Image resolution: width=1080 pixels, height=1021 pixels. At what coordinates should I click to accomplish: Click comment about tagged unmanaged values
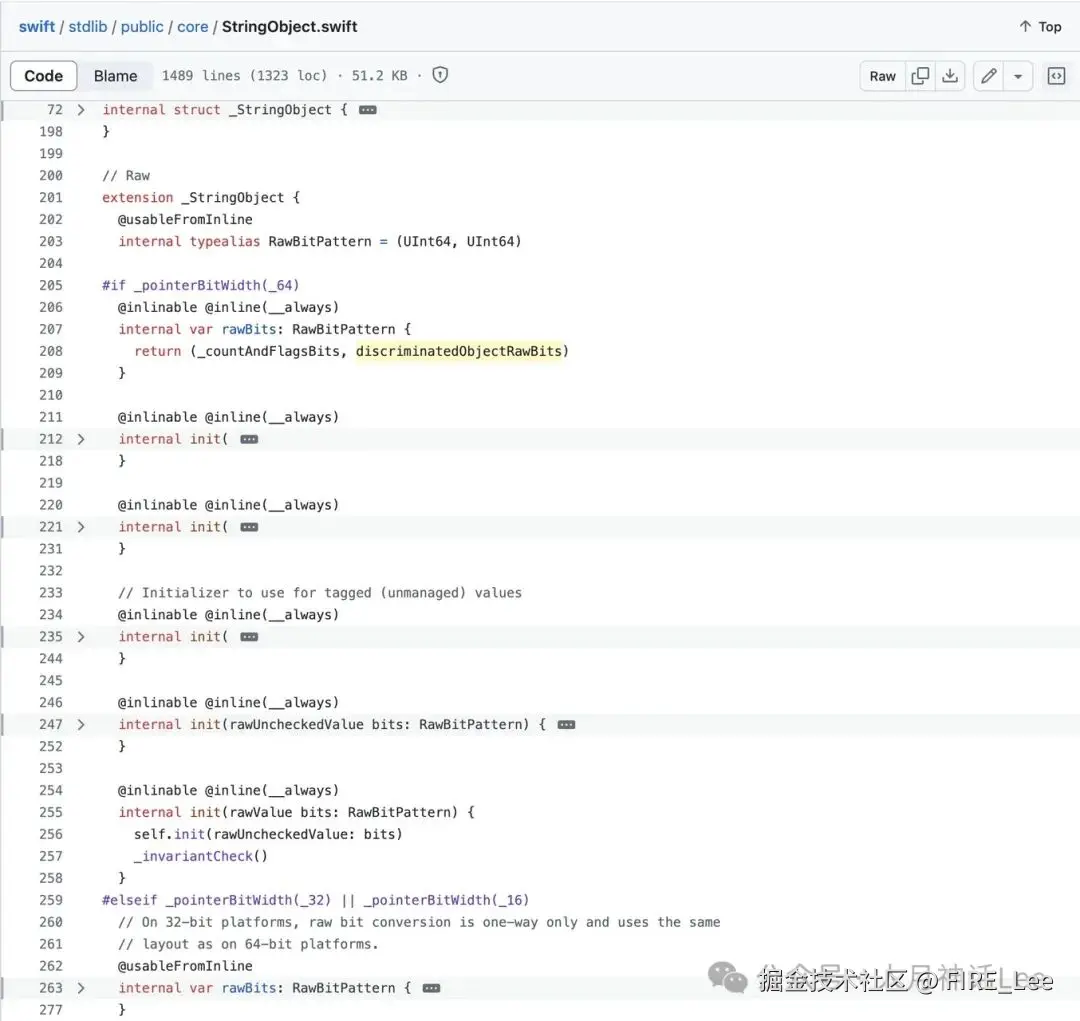[x=320, y=593]
